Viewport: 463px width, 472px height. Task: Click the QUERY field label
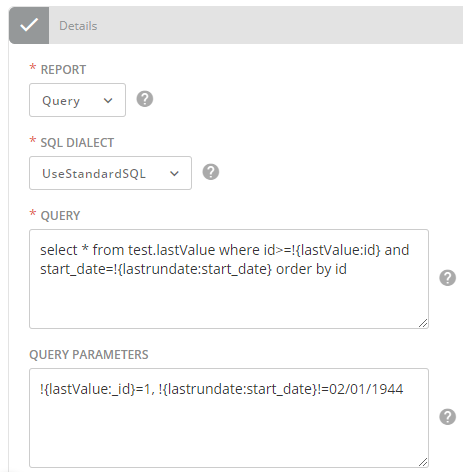tap(60, 216)
